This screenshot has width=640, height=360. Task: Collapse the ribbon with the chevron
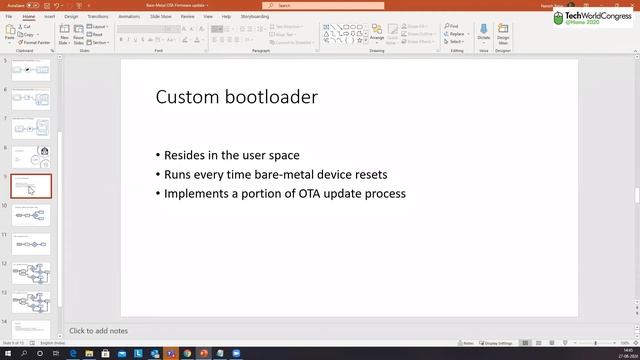(635, 51)
